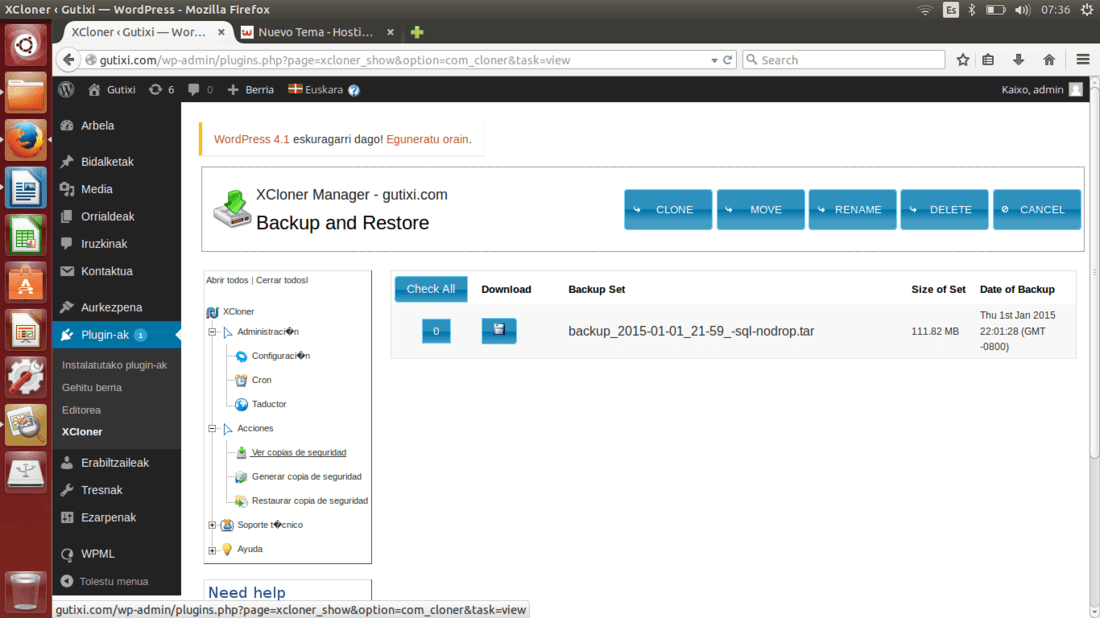Close the XCloner Gutixi tab

221,32
